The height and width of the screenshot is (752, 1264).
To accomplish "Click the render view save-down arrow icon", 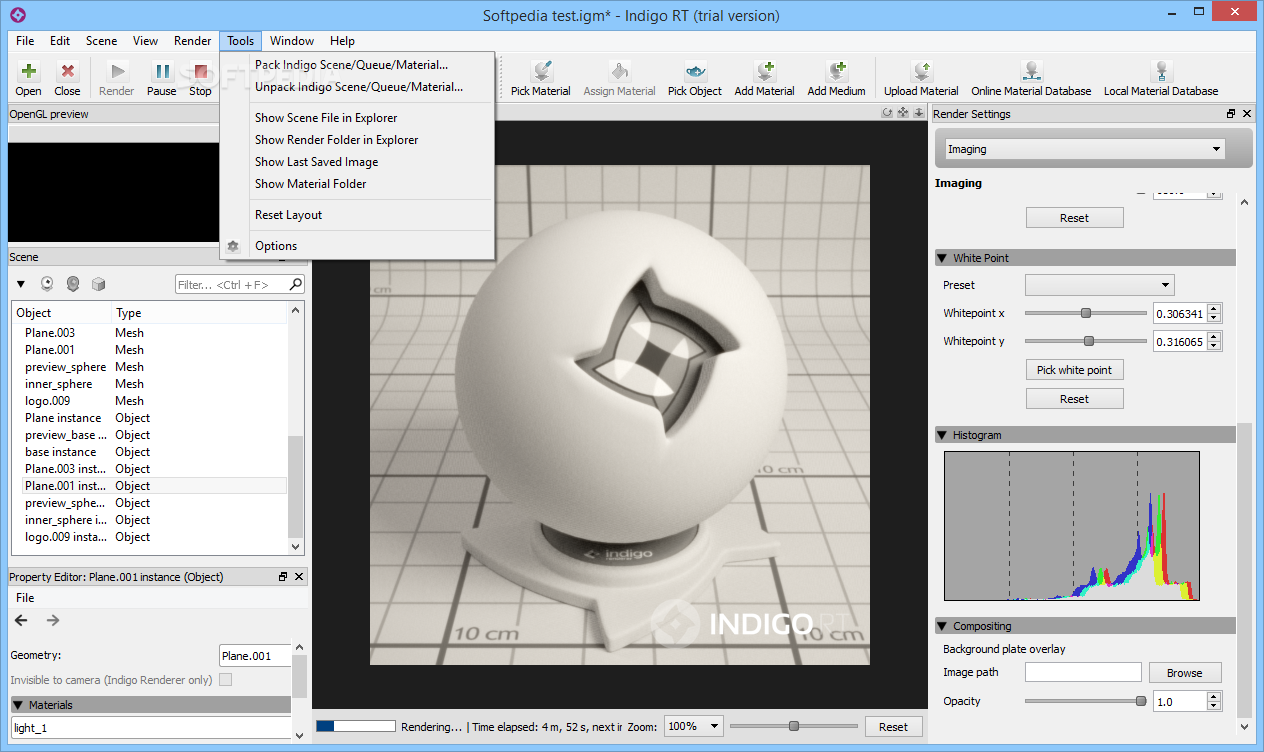I will pos(918,114).
